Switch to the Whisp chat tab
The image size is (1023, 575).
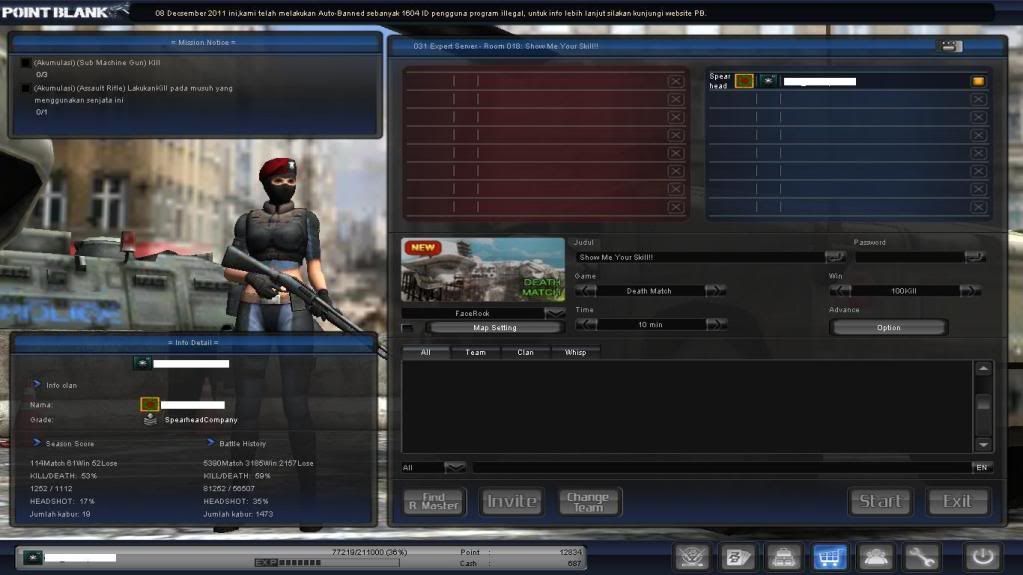coord(575,352)
